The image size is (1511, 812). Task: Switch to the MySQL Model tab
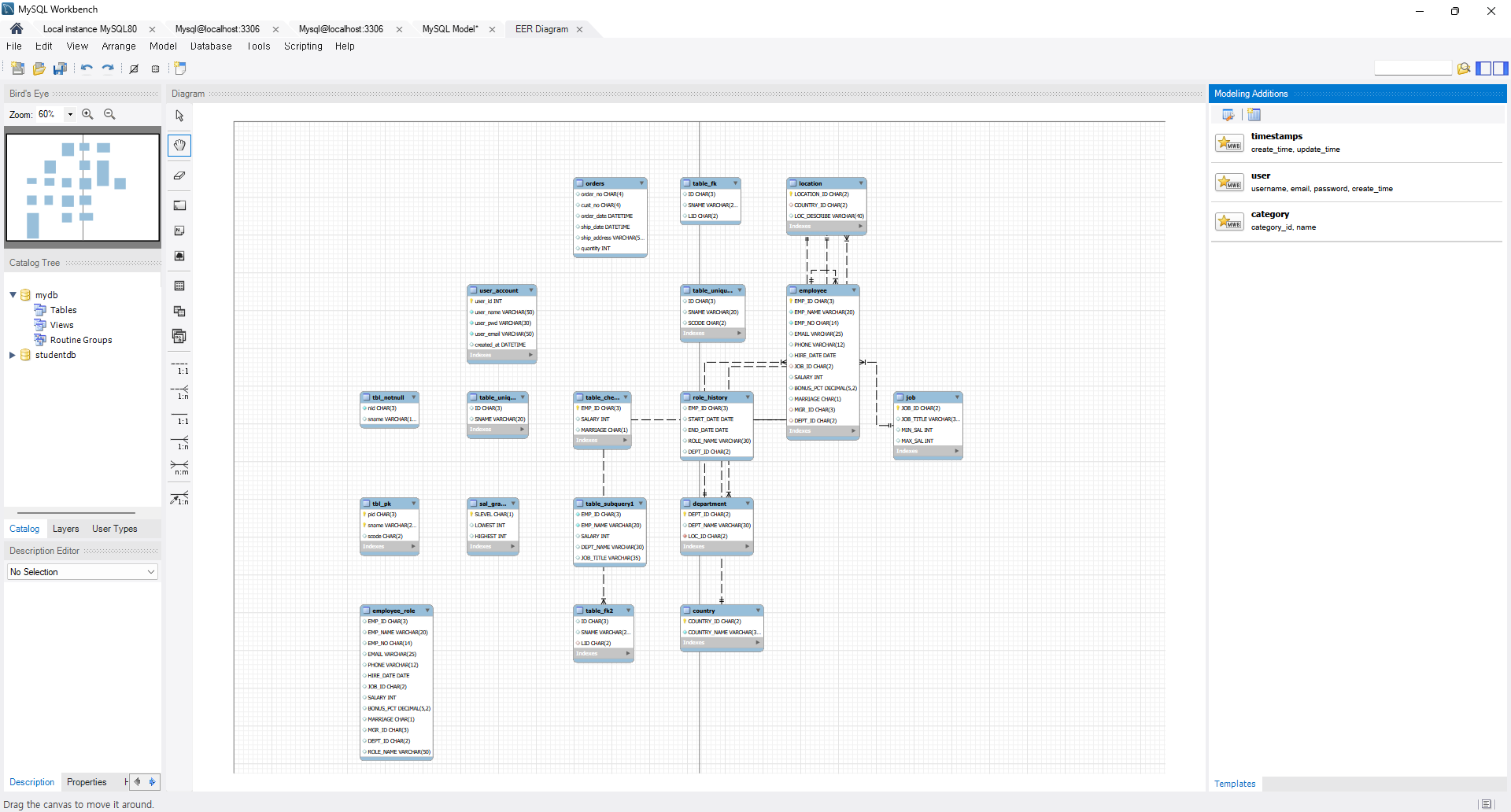point(450,29)
